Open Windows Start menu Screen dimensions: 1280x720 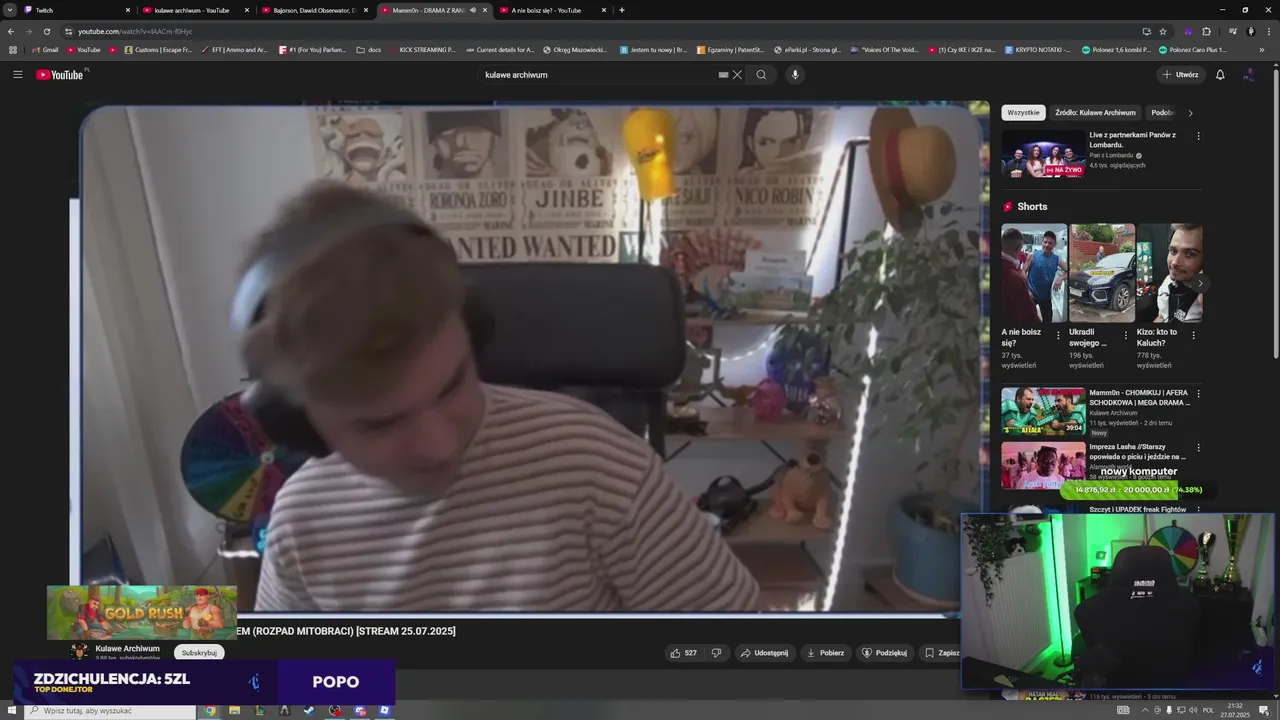tap(11, 710)
